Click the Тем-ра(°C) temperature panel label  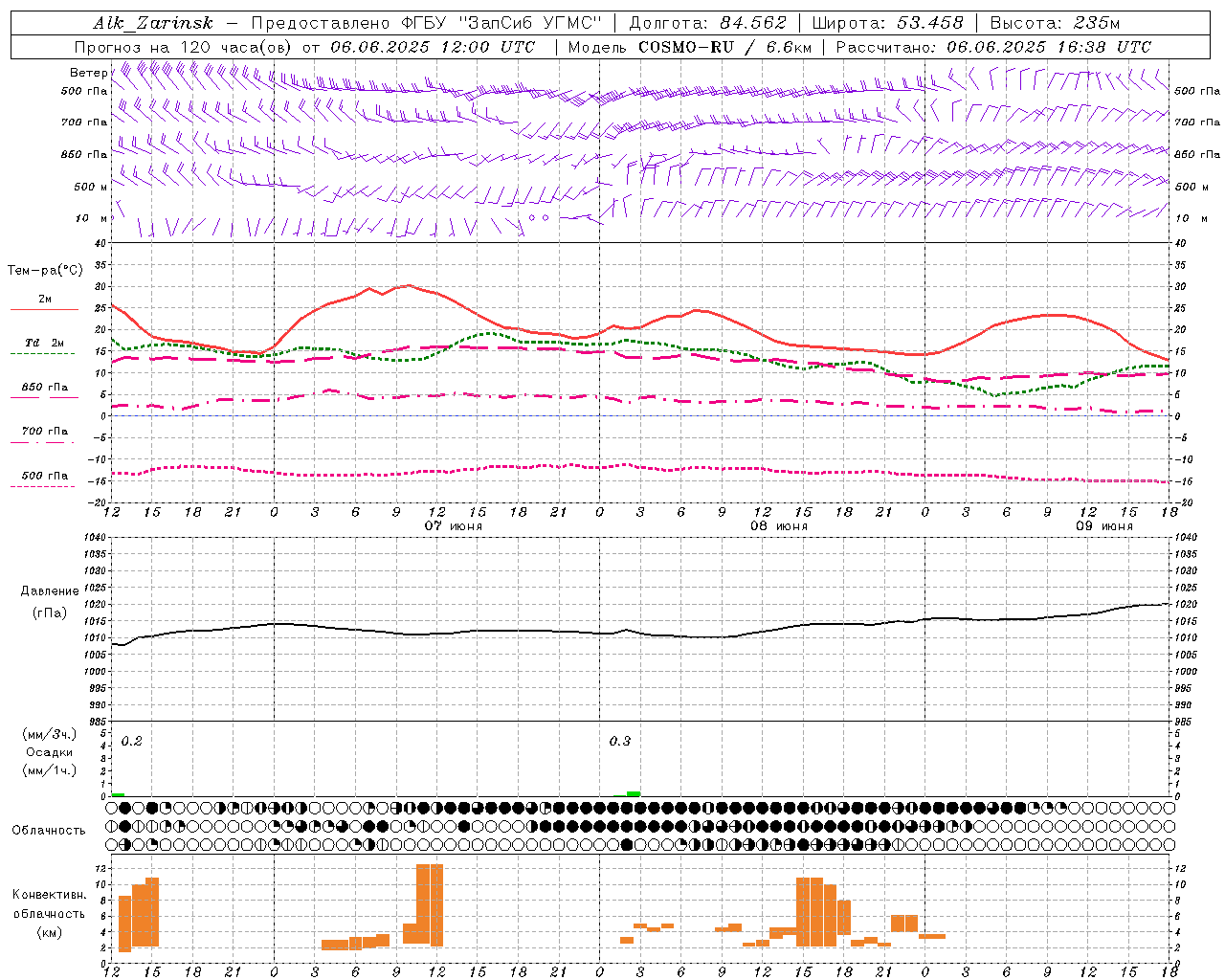[45, 271]
